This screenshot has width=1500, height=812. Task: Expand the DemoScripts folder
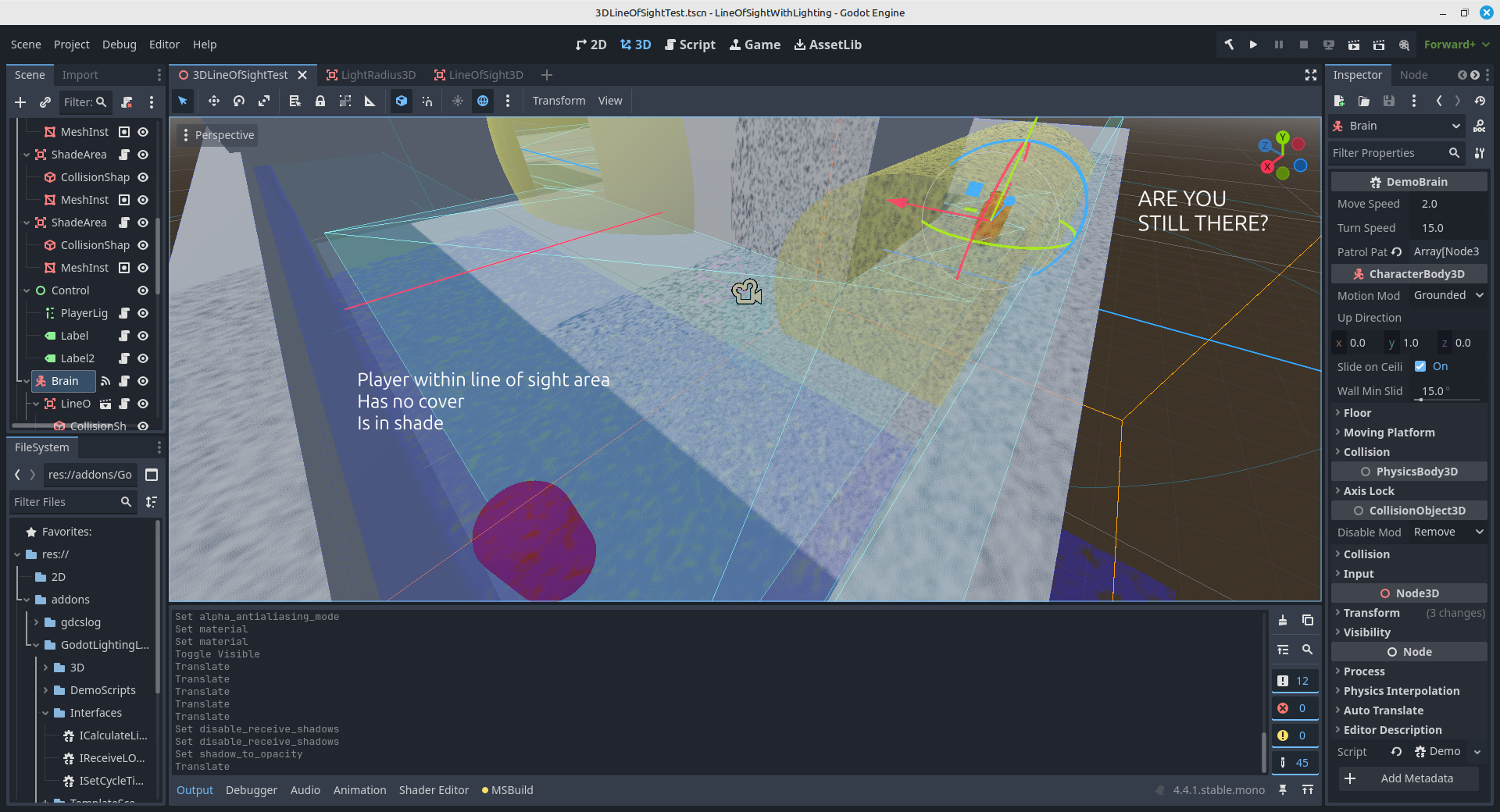(45, 690)
